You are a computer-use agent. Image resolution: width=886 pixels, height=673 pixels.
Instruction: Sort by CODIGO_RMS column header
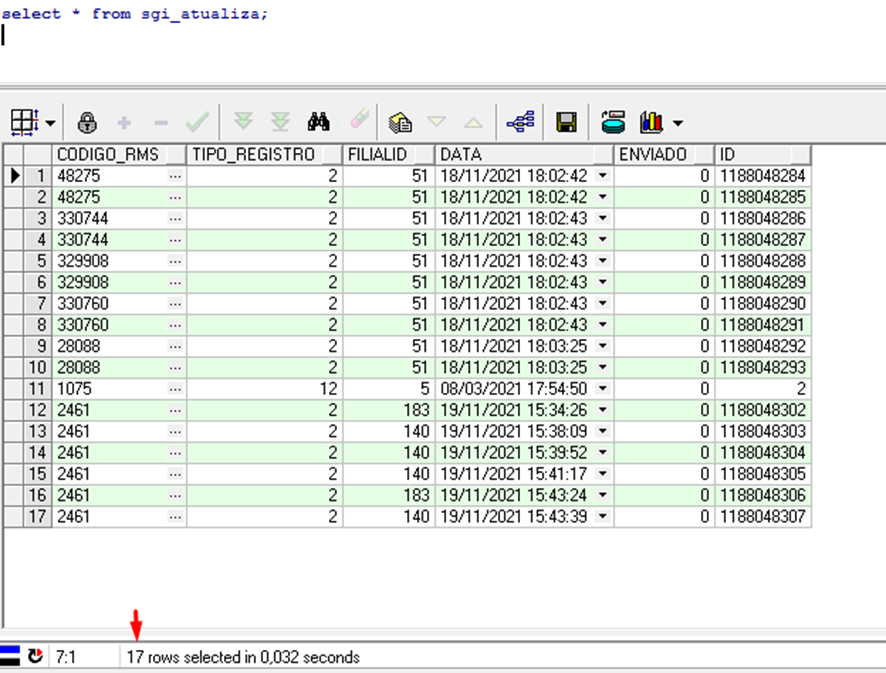coord(119,154)
